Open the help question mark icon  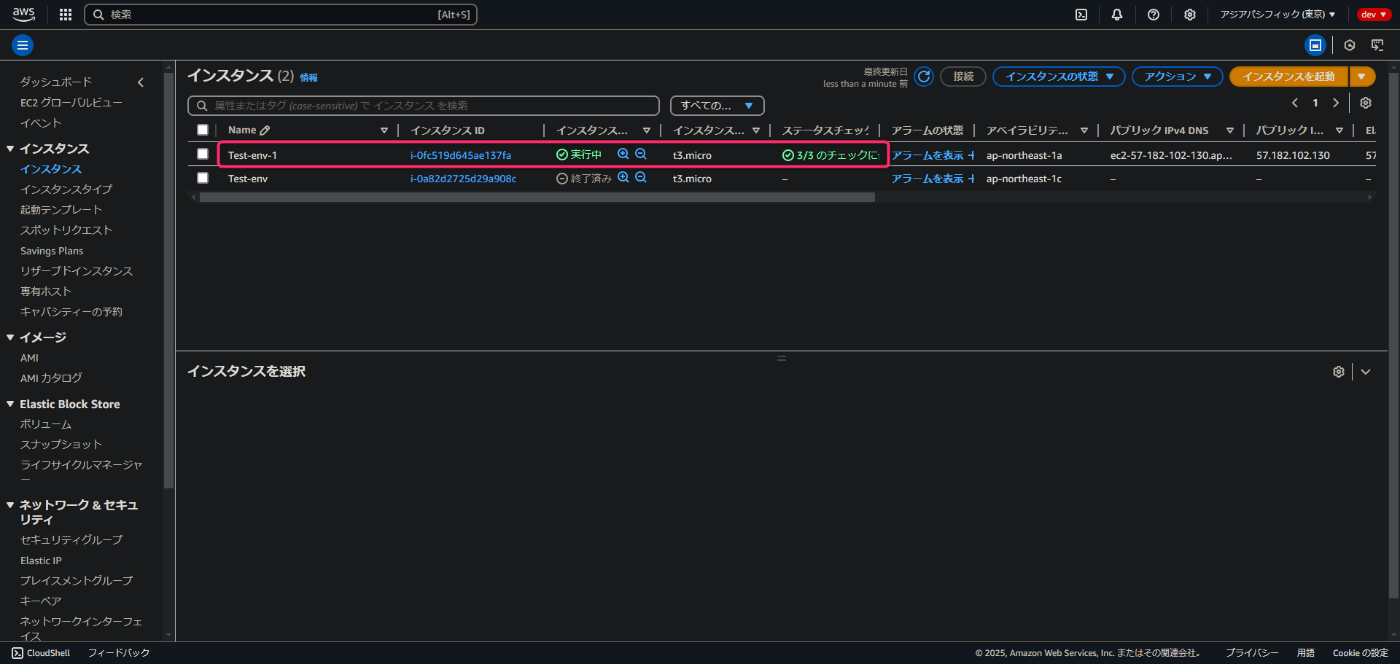pos(1153,14)
